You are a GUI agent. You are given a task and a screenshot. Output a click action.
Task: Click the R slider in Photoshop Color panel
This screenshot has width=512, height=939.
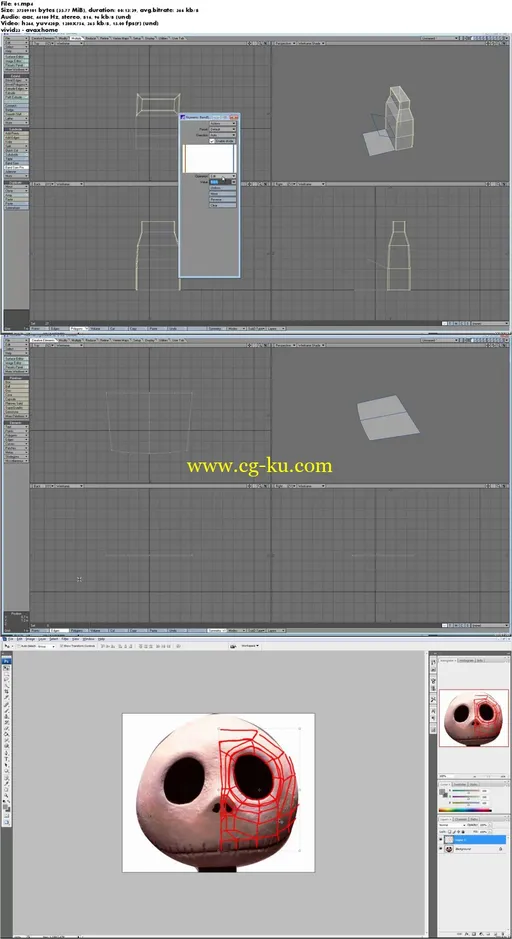click(466, 790)
